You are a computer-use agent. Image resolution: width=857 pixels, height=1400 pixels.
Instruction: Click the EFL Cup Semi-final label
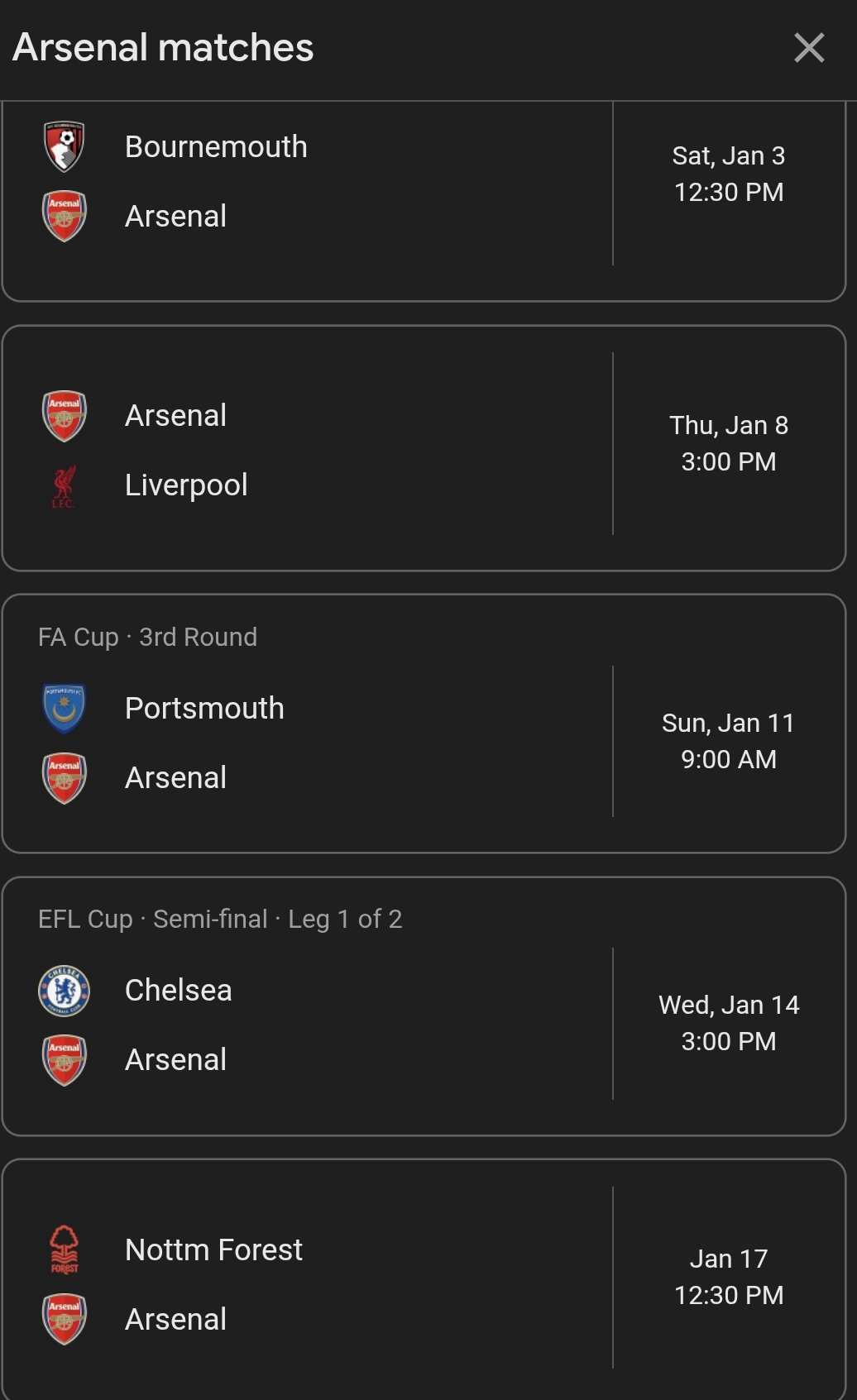(219, 919)
